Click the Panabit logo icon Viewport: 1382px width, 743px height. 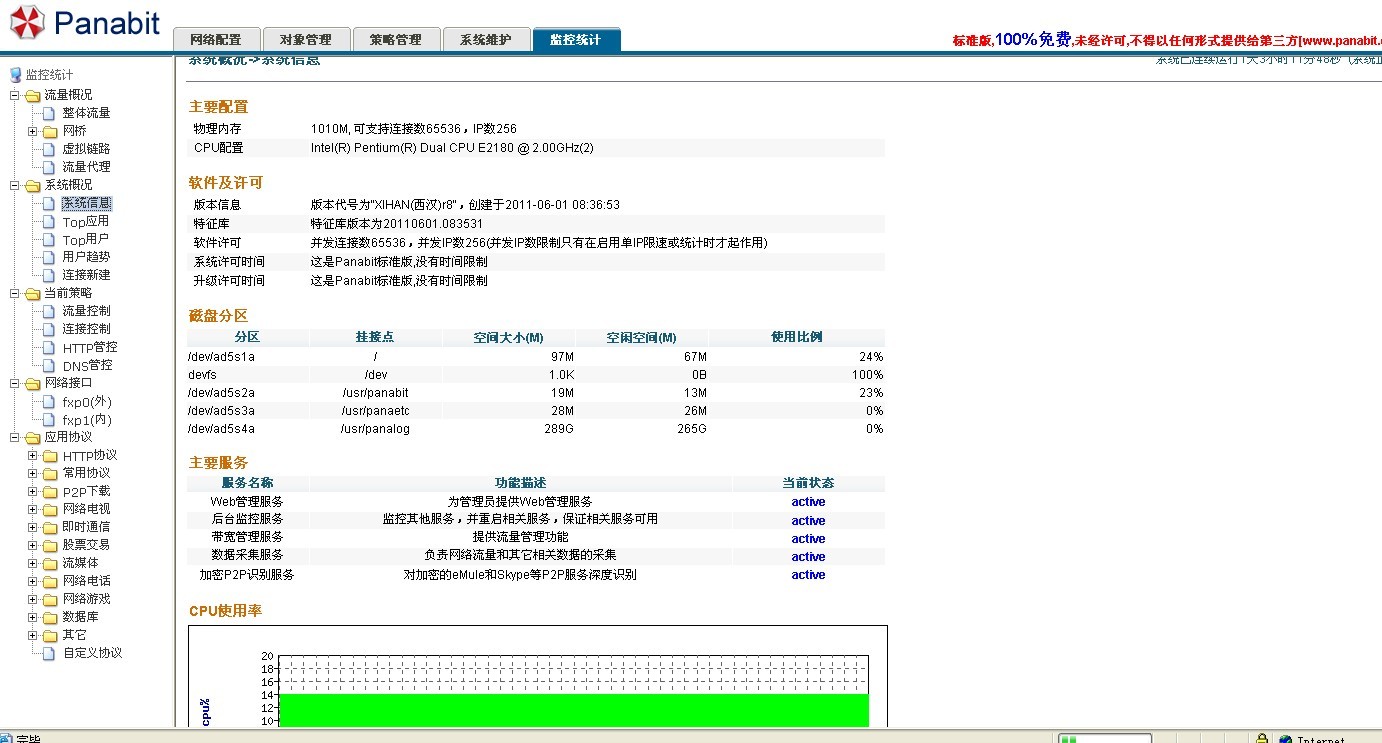[26, 23]
